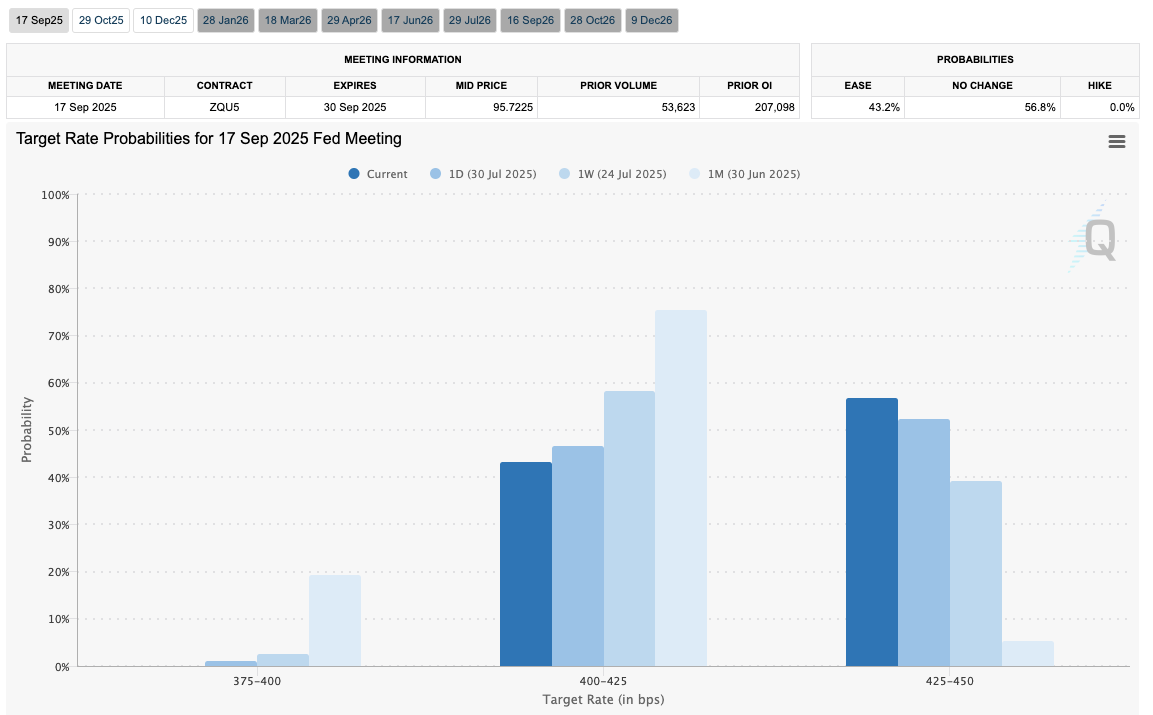Open the 10 Dec25 meeting tab

163,20
